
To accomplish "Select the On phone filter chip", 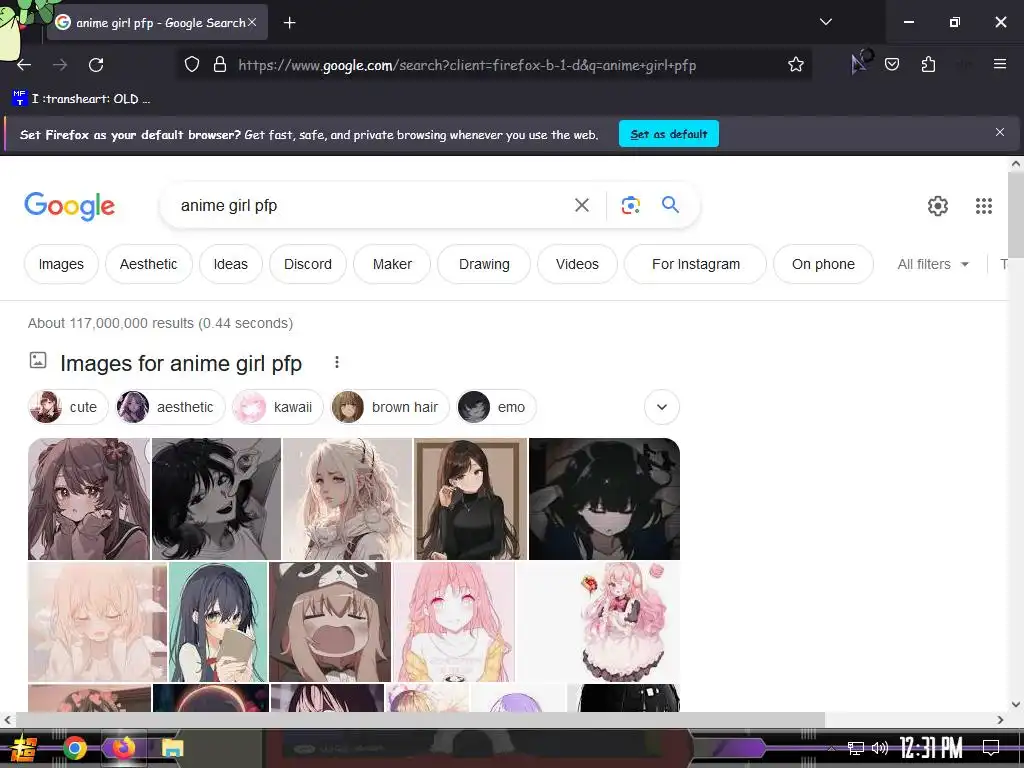I will [823, 264].
